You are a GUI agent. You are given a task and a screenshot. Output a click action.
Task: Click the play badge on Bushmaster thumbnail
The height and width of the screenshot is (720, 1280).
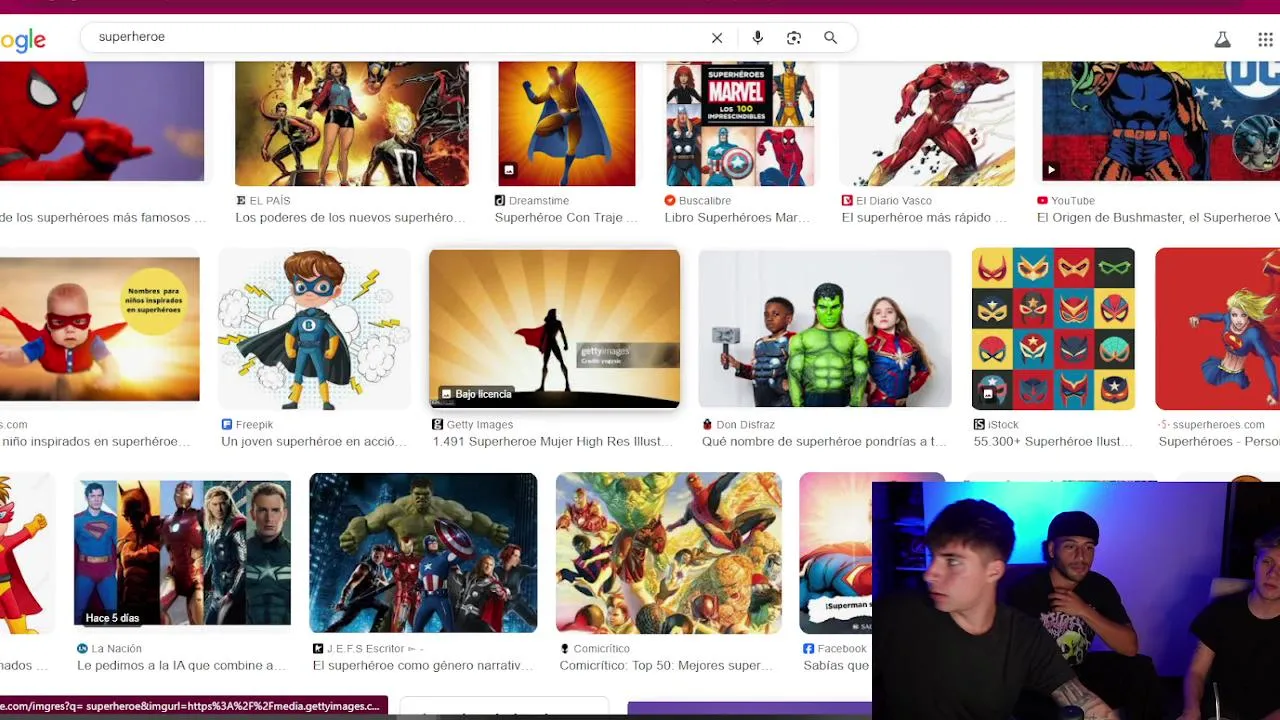pos(1051,169)
